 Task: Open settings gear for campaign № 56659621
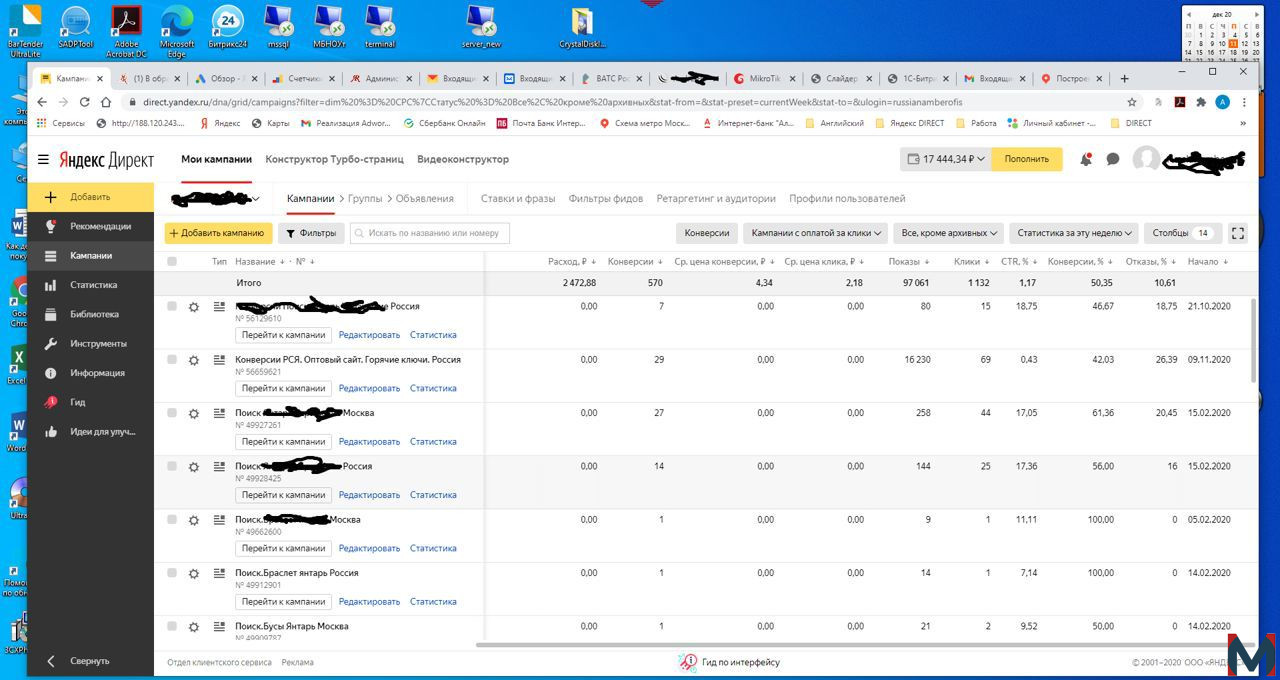coord(194,360)
